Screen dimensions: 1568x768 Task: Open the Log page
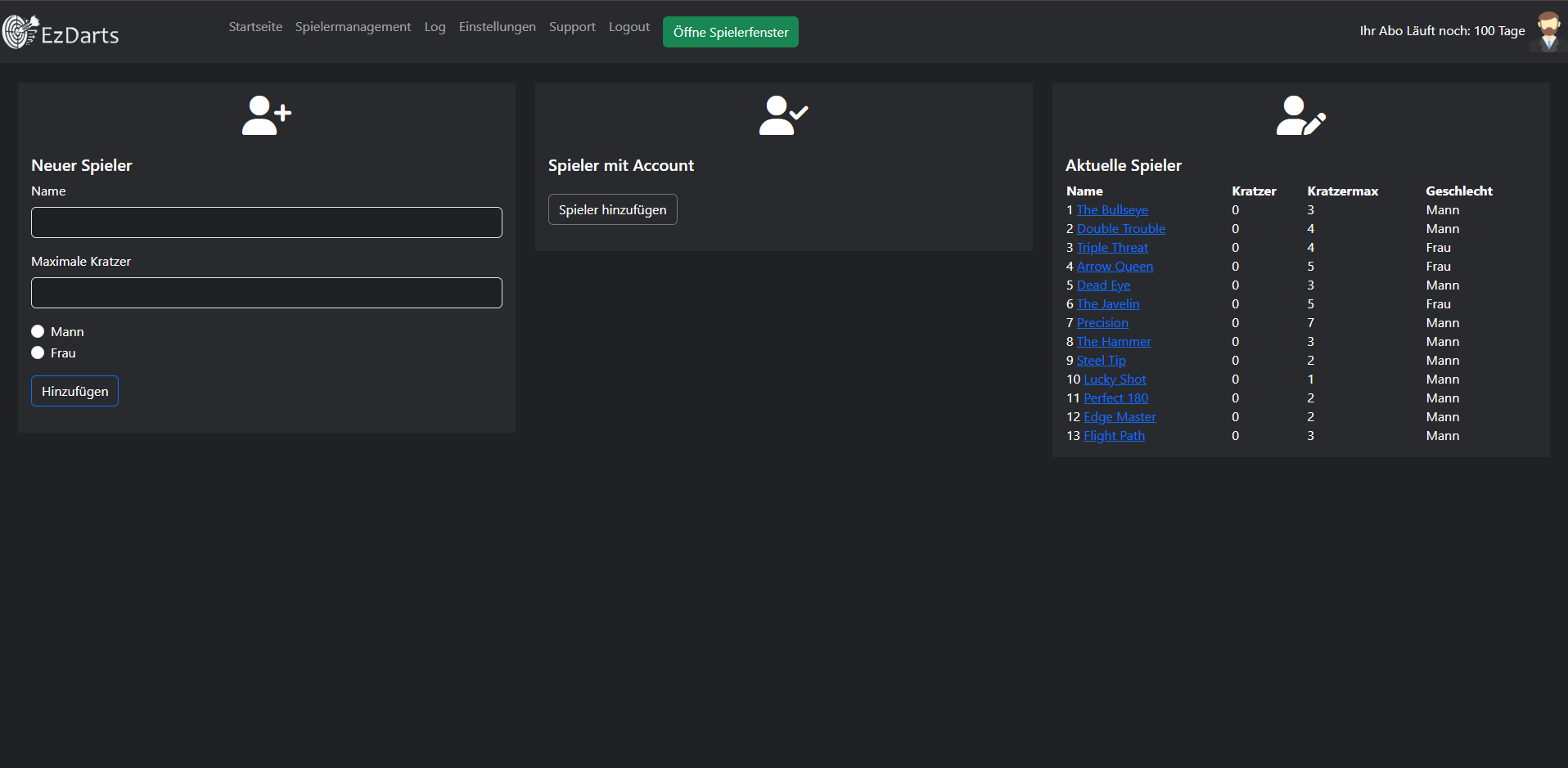pos(435,27)
